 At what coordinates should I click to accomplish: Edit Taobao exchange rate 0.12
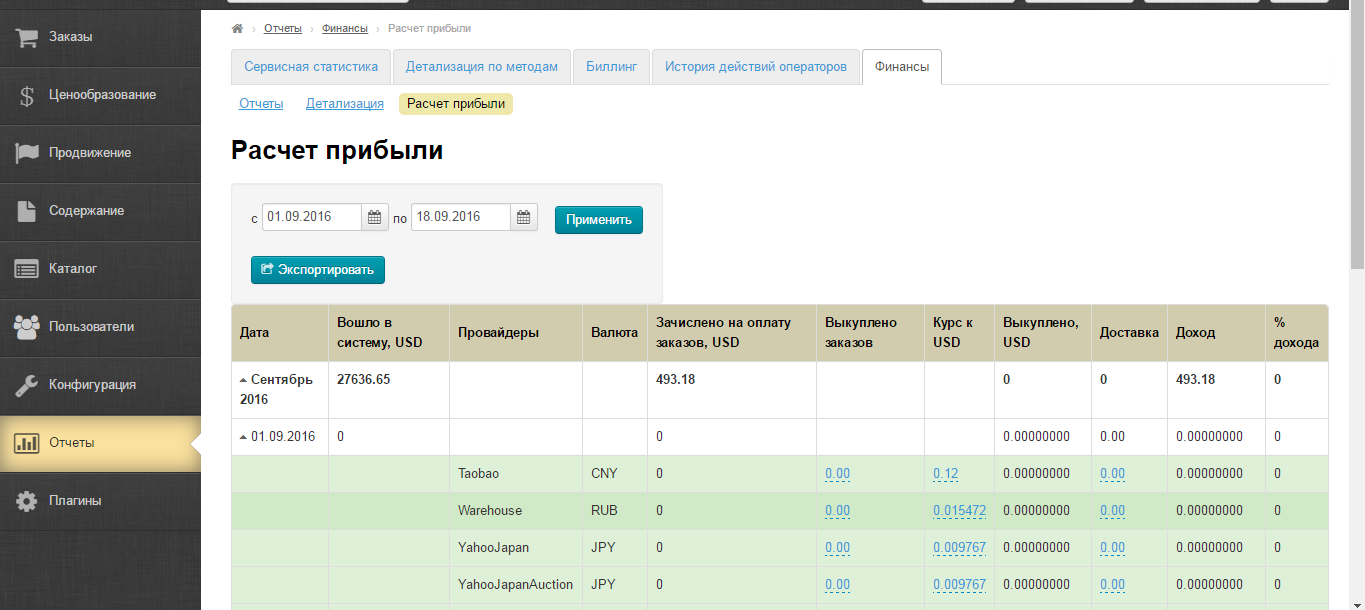click(946, 474)
